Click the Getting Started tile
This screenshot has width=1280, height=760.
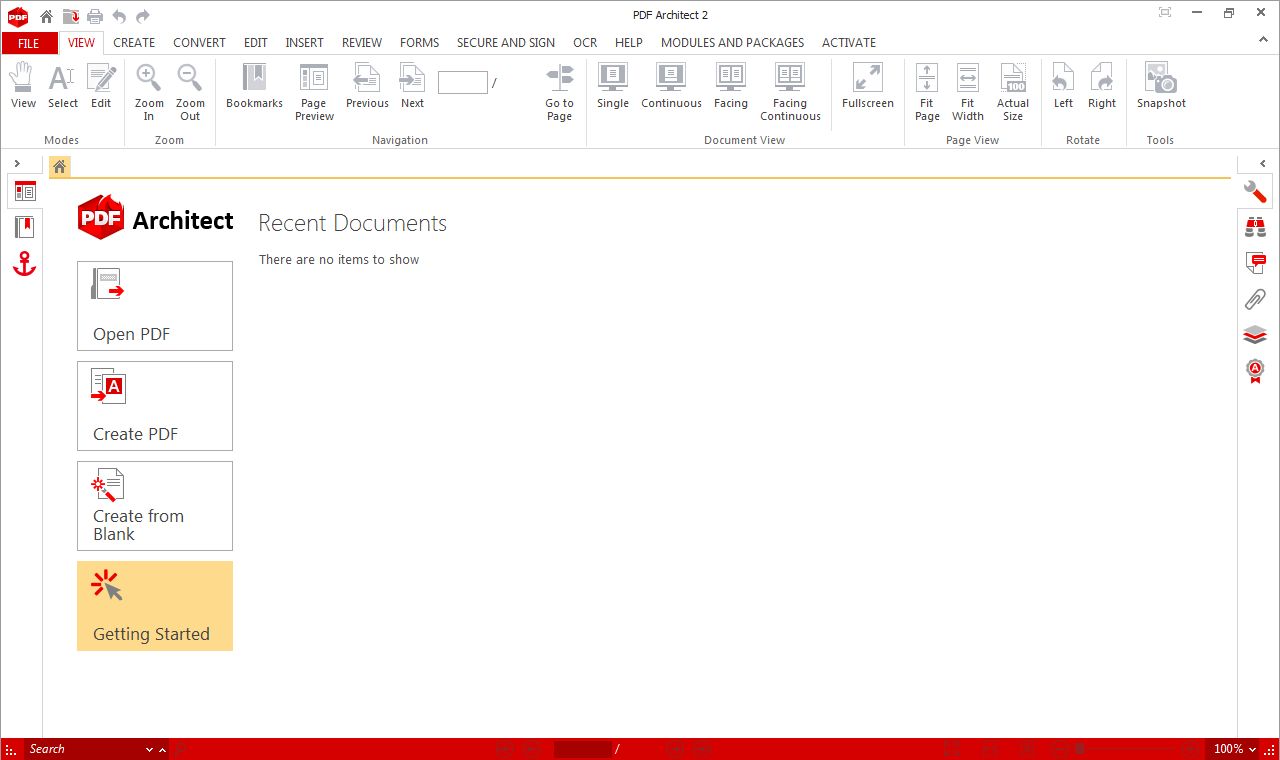tap(155, 606)
